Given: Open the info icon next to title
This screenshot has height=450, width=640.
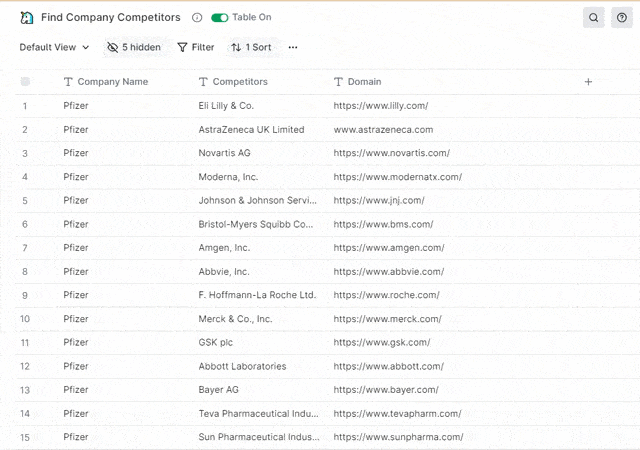Looking at the screenshot, I should pyautogui.click(x=197, y=18).
